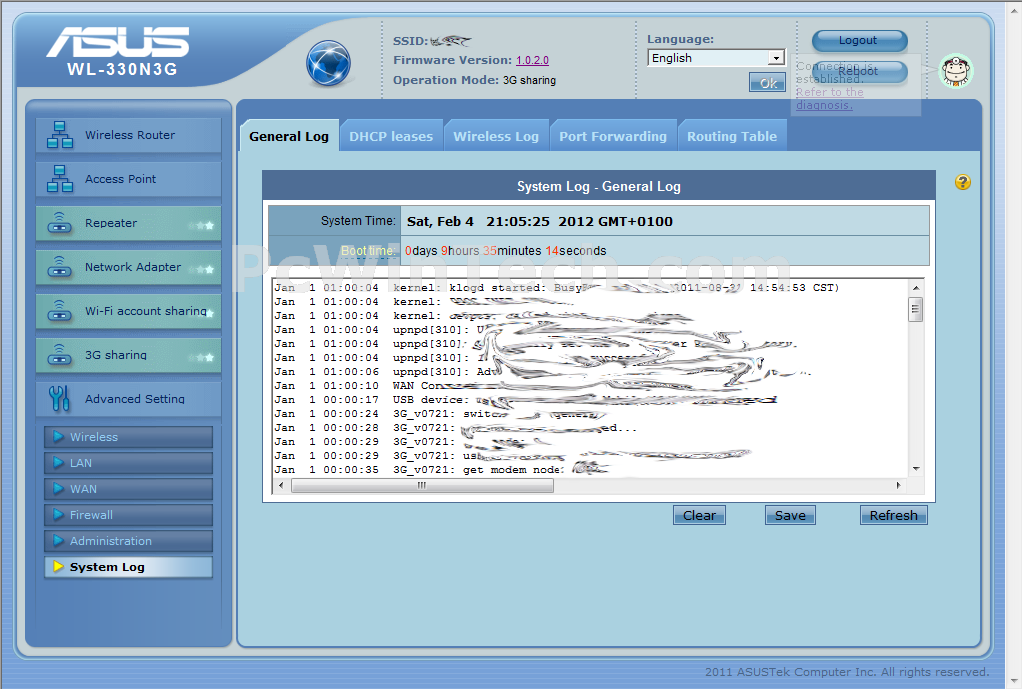
Task: Click the arrow icon beside Wireless
Action: coord(59,436)
